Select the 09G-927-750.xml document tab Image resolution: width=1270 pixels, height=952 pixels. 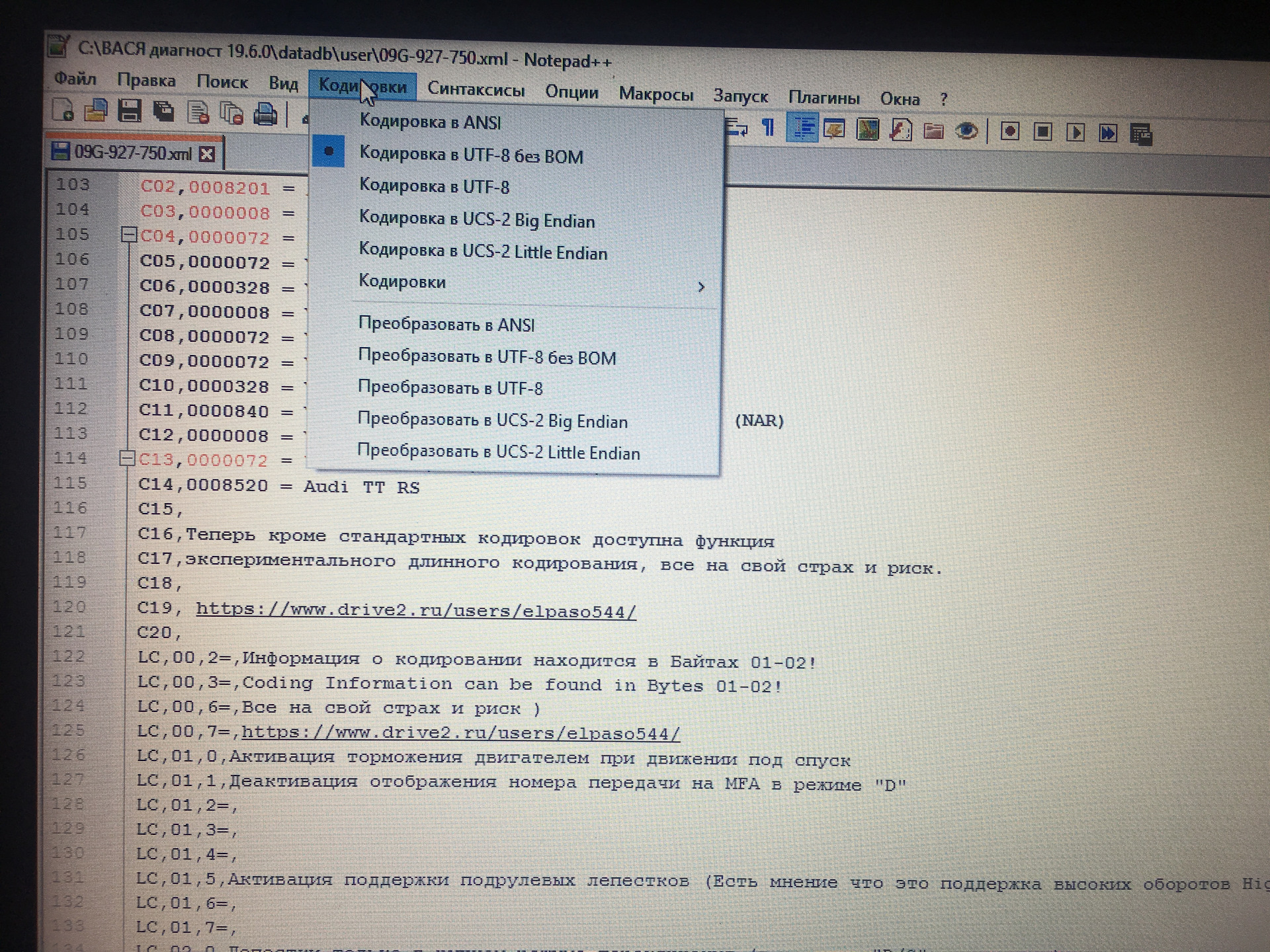point(133,153)
